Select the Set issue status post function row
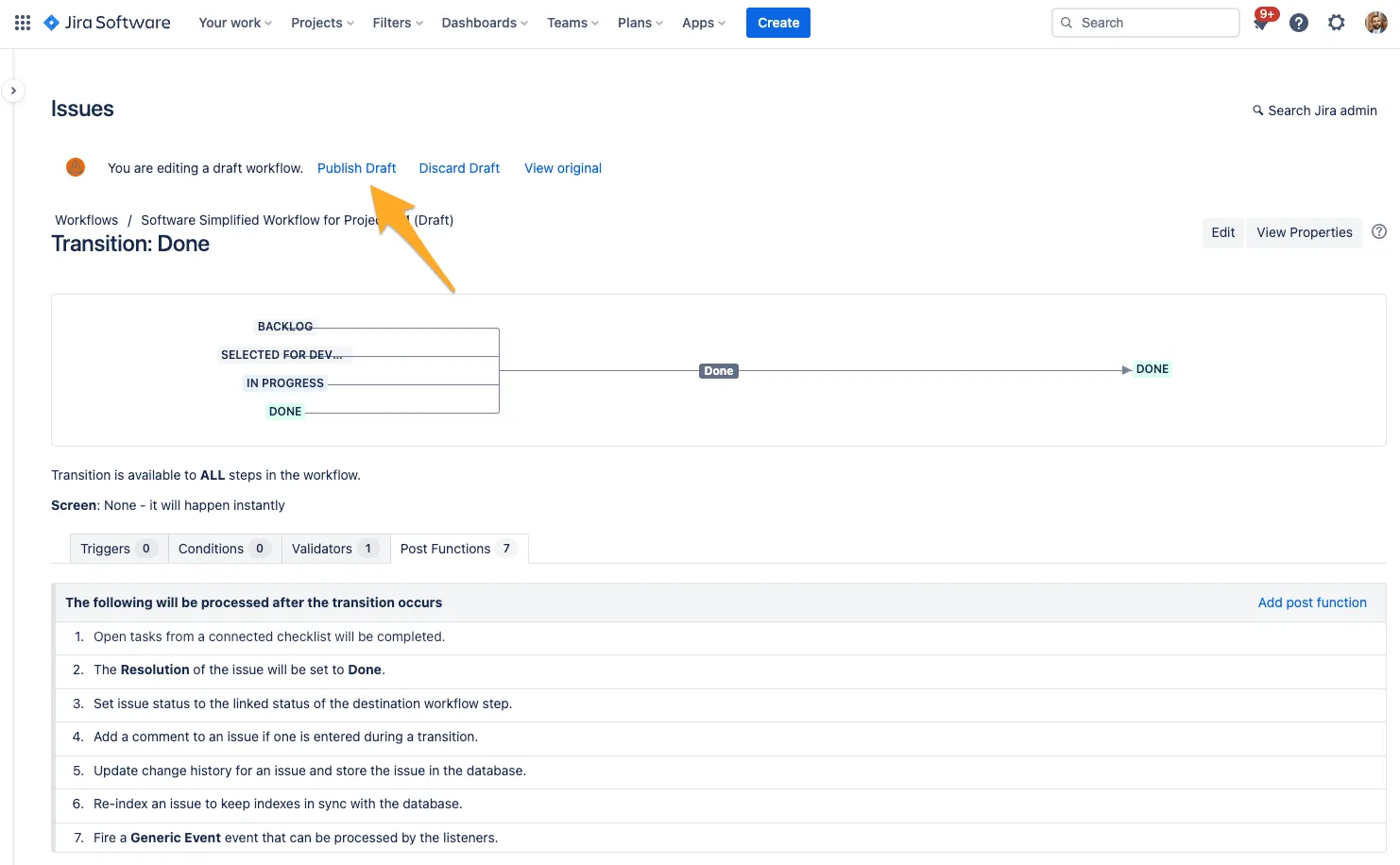 coord(720,704)
